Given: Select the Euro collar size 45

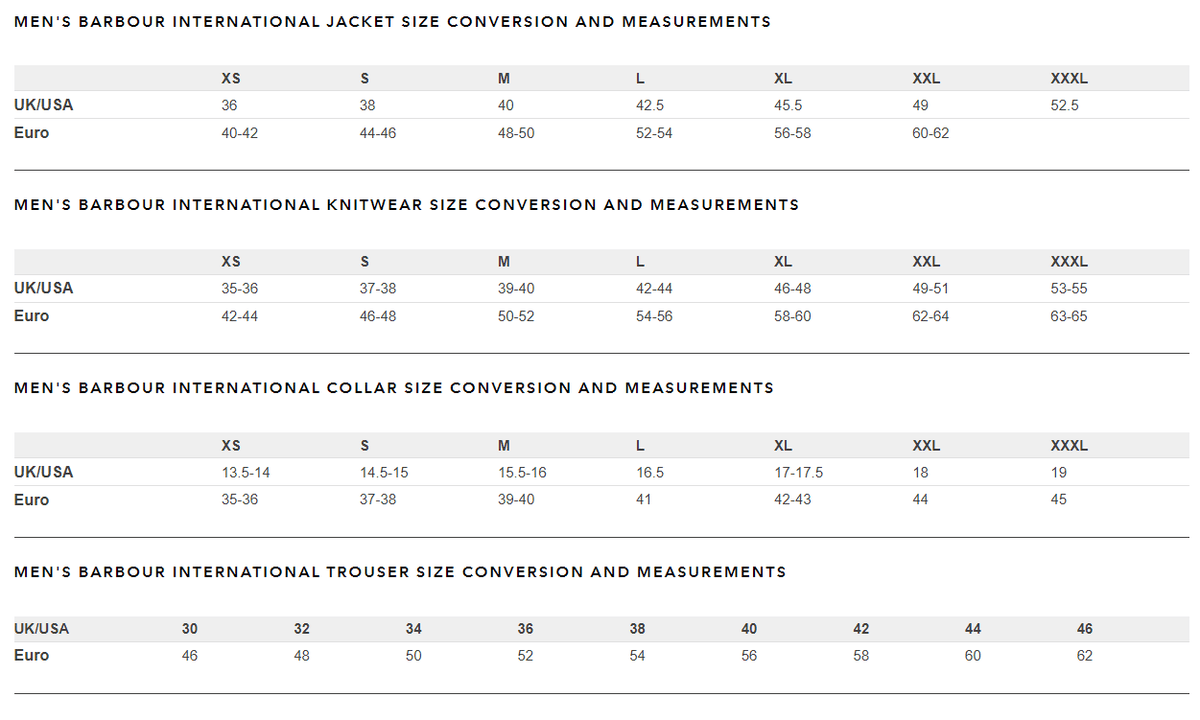Looking at the screenshot, I should pos(1058,499).
